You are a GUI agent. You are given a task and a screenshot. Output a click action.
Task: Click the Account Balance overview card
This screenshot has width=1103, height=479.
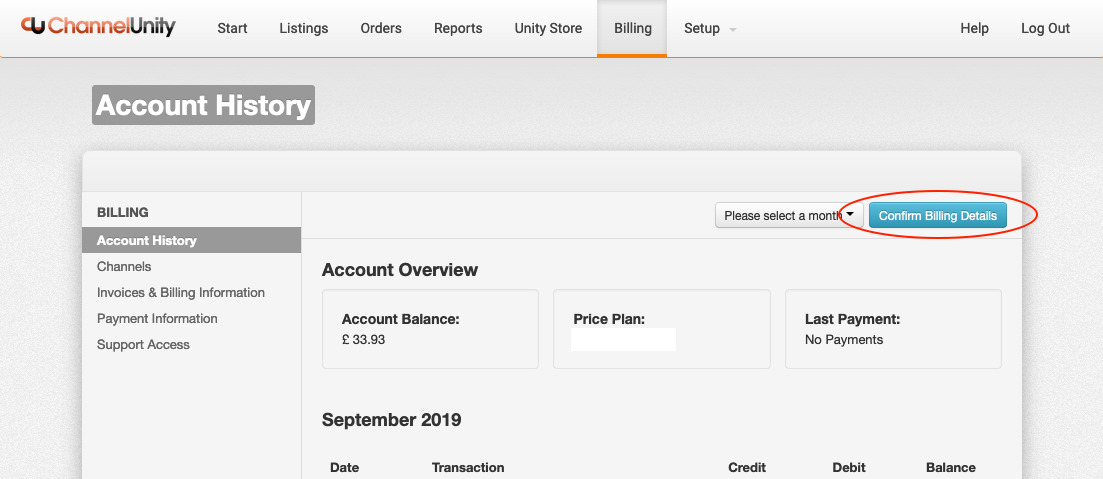tap(430, 329)
